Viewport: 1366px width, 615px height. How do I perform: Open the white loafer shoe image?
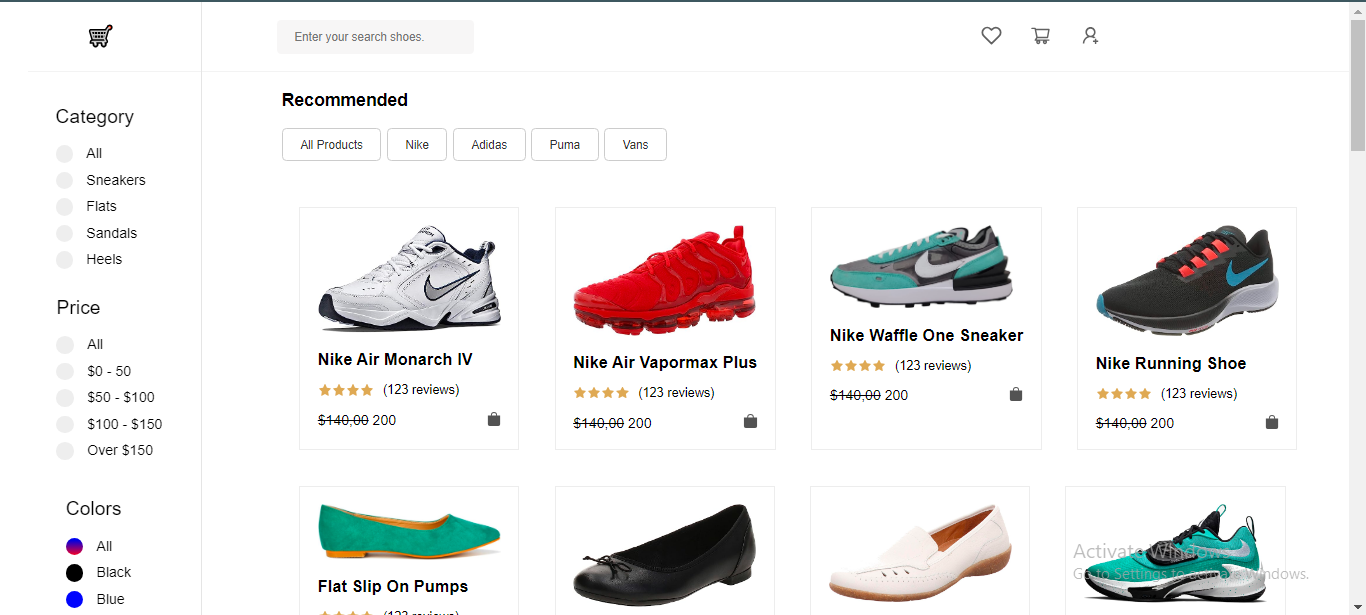coord(919,553)
